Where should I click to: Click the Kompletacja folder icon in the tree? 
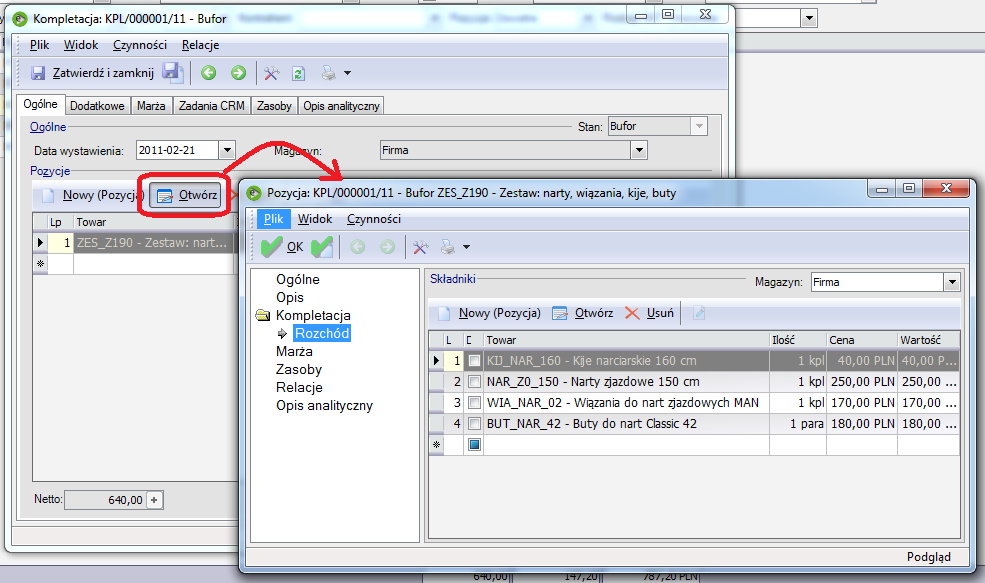click(x=263, y=315)
